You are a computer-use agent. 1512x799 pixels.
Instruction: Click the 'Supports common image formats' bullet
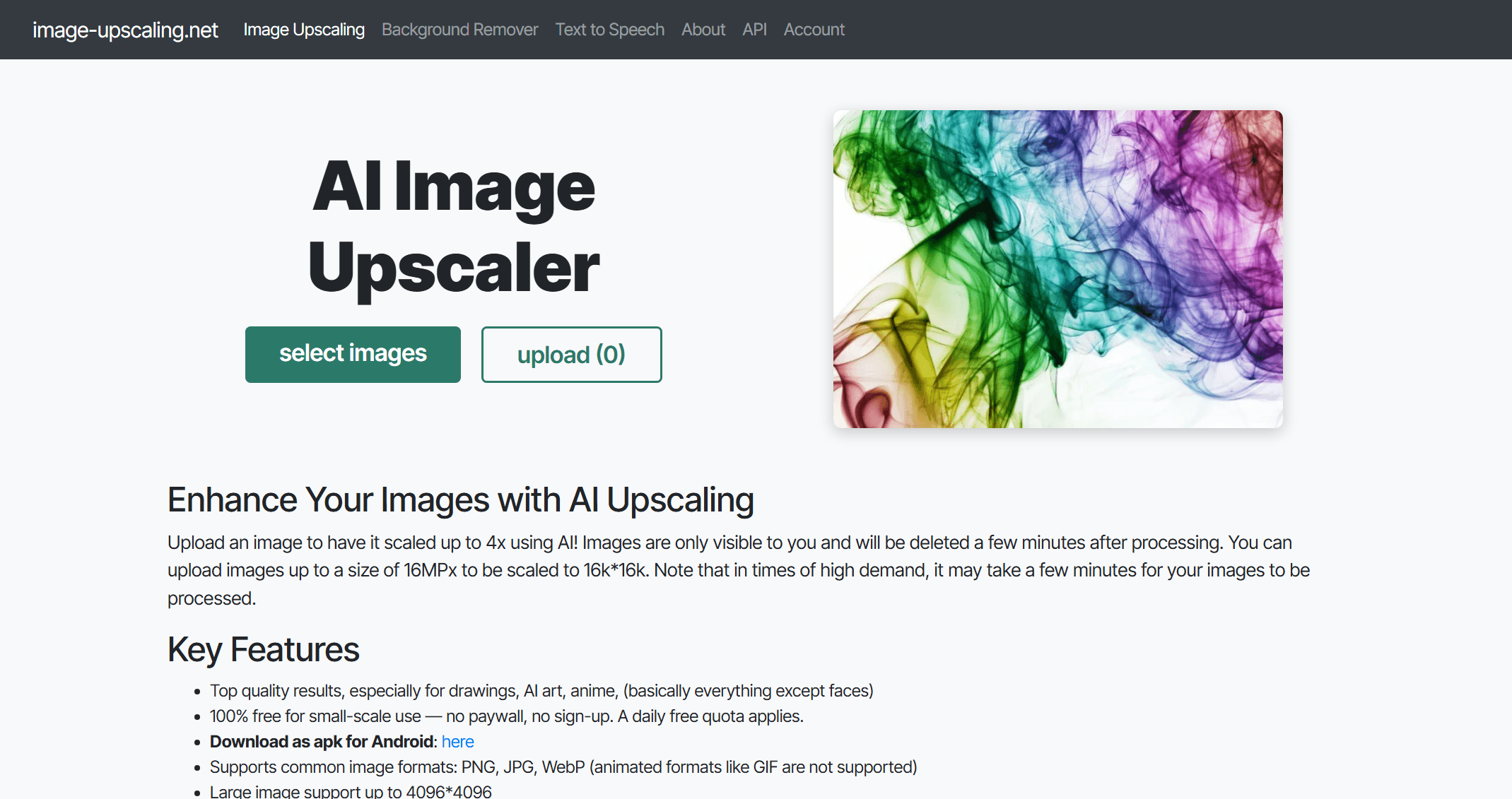coord(563,767)
